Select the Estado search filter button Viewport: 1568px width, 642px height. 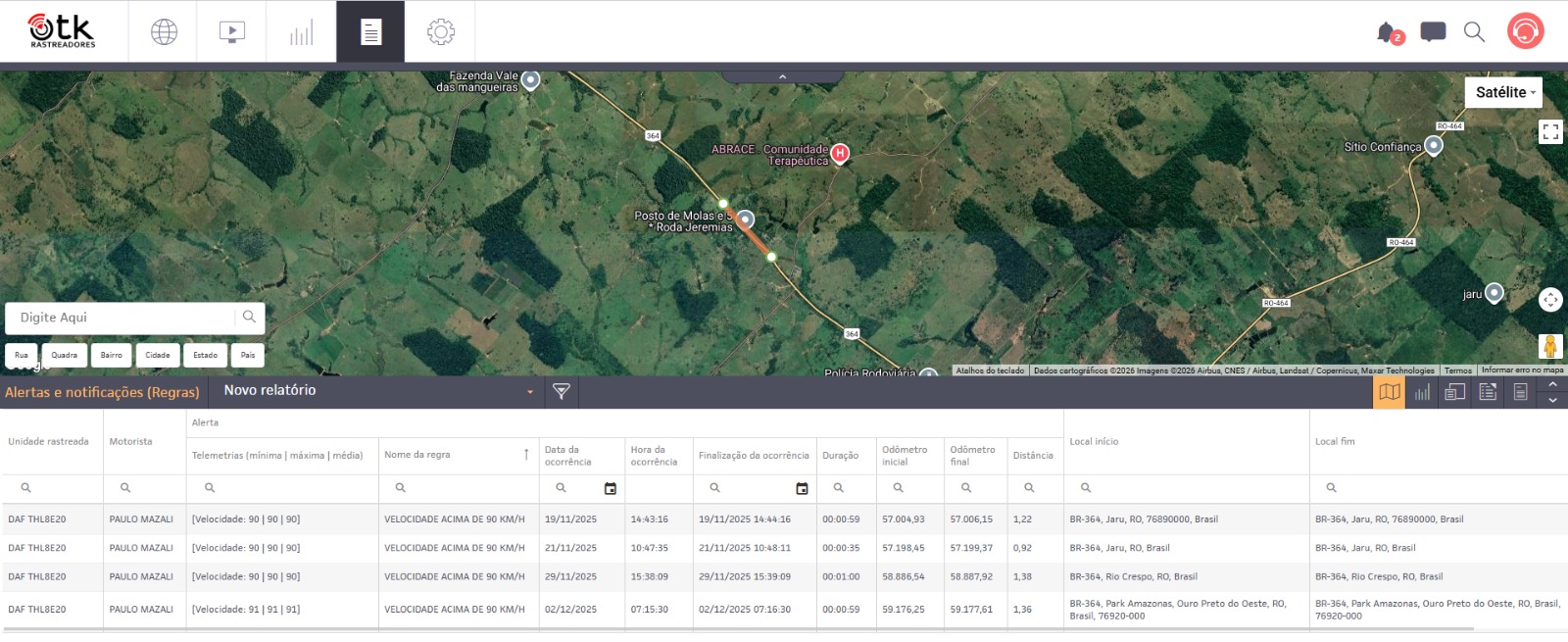[x=205, y=355]
